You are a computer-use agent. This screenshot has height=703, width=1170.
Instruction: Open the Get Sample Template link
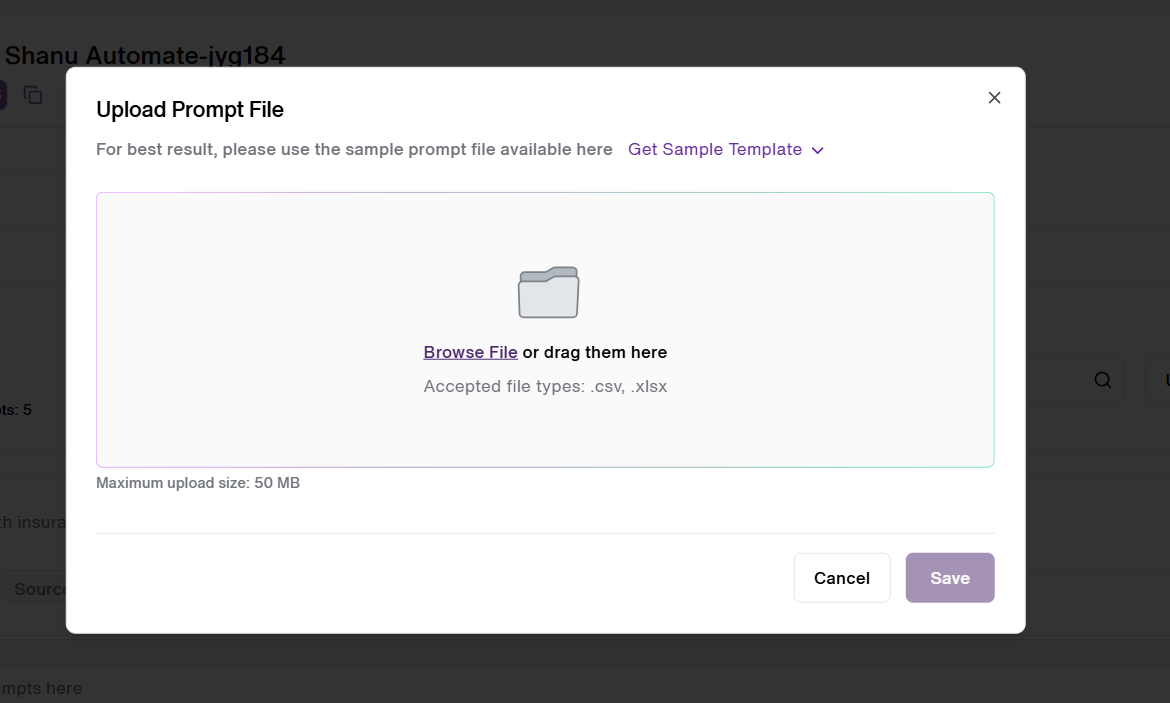pyautogui.click(x=715, y=149)
